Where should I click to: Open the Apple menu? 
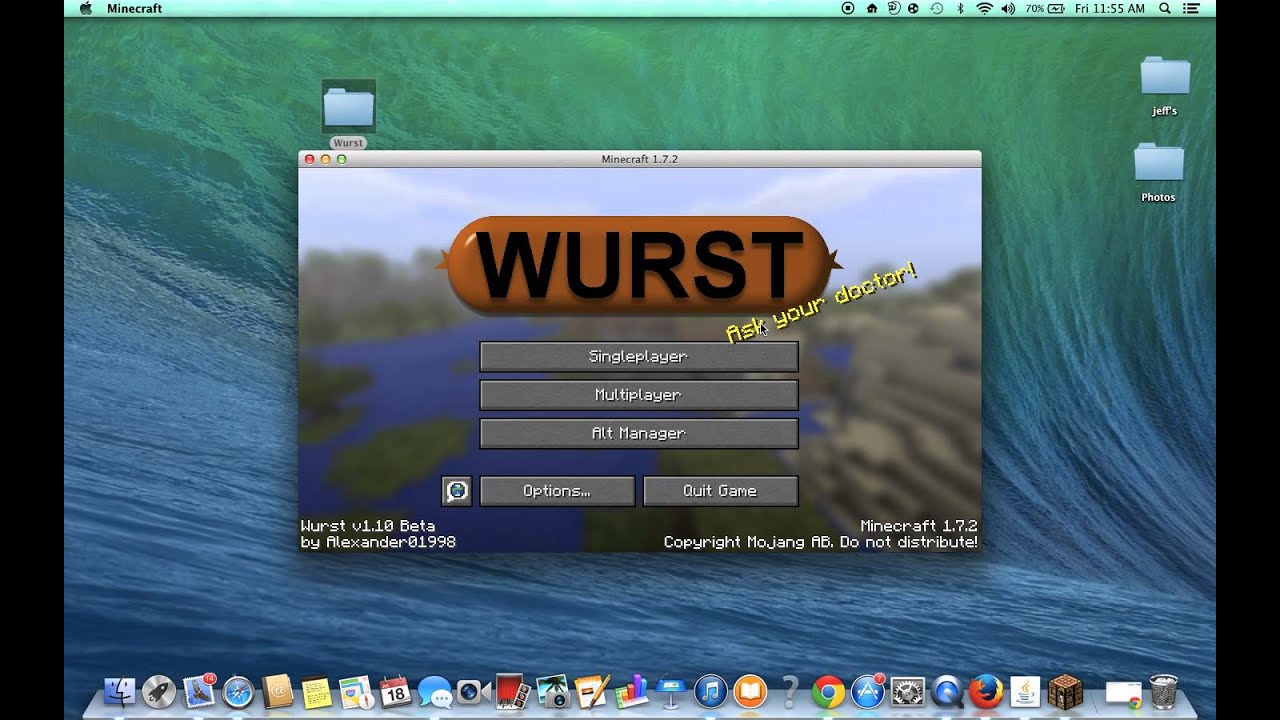(x=86, y=8)
